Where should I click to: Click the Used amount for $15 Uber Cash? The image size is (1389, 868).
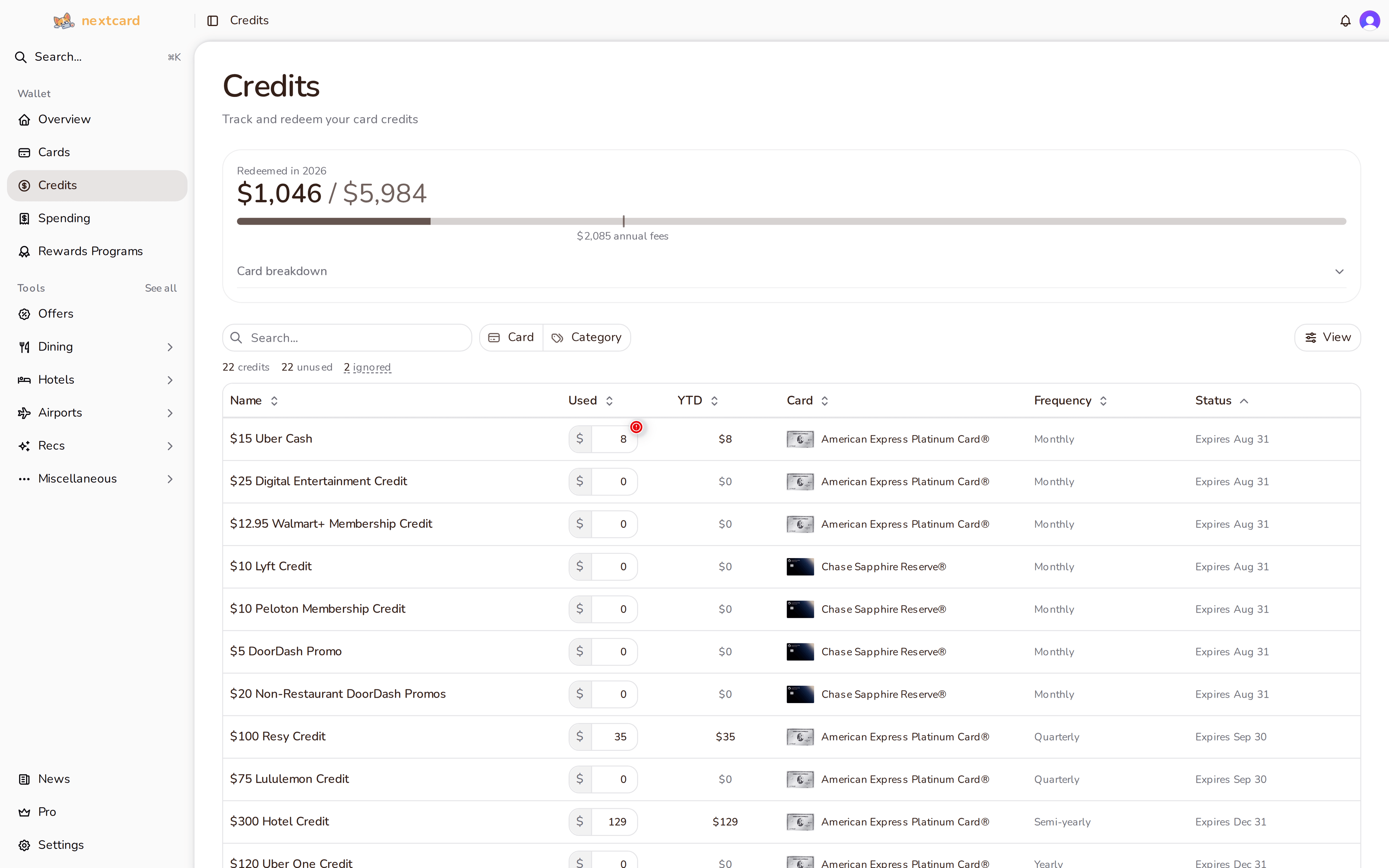tap(614, 439)
